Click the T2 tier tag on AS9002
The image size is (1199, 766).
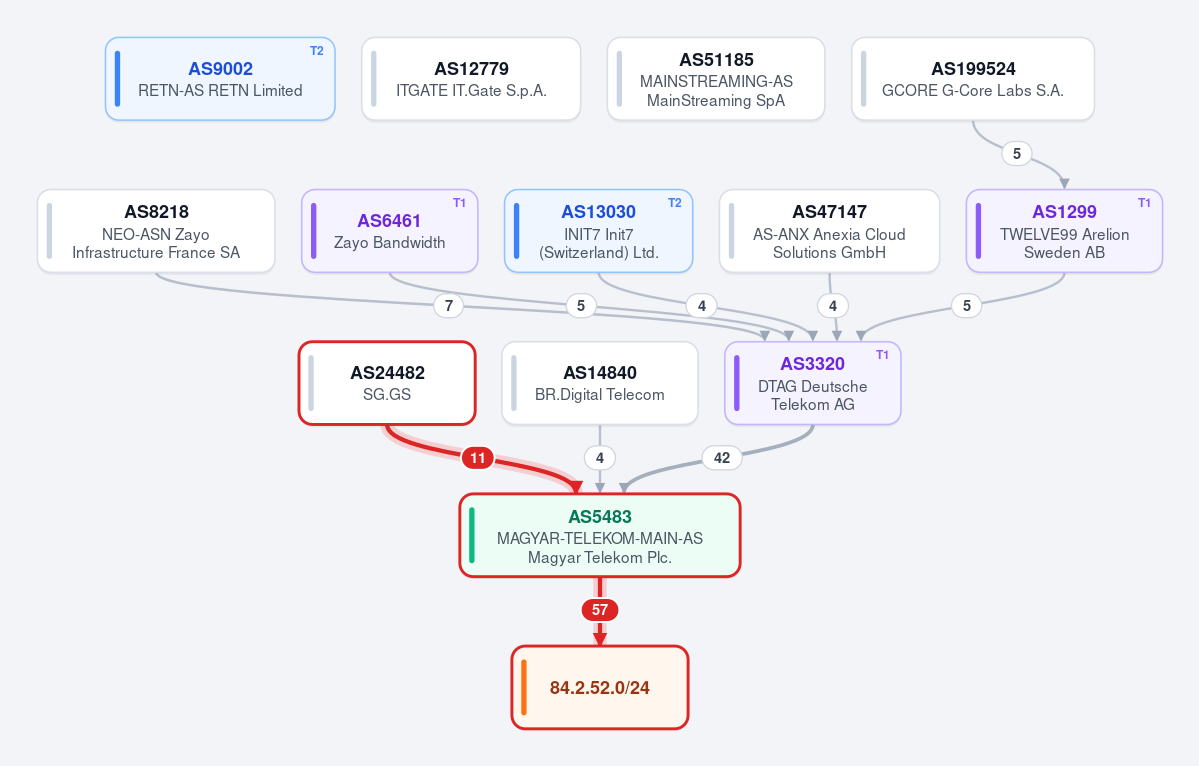(317, 51)
